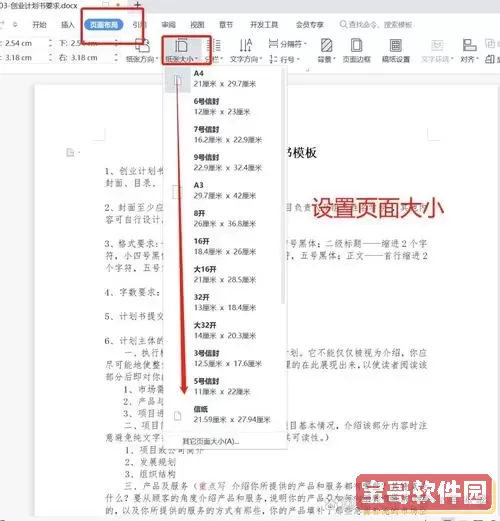Expand the 文字方向 dropdown arrow
Screen dimensions: 500x521
tap(261, 59)
